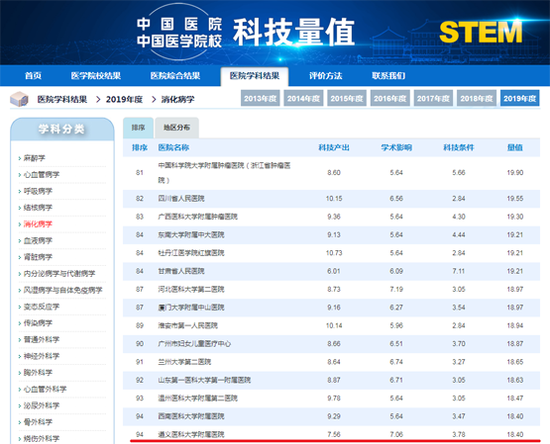The width and height of the screenshot is (550, 444).
Task: Click the 西南医科大学附属医院 hospital name
Action: tap(191, 417)
